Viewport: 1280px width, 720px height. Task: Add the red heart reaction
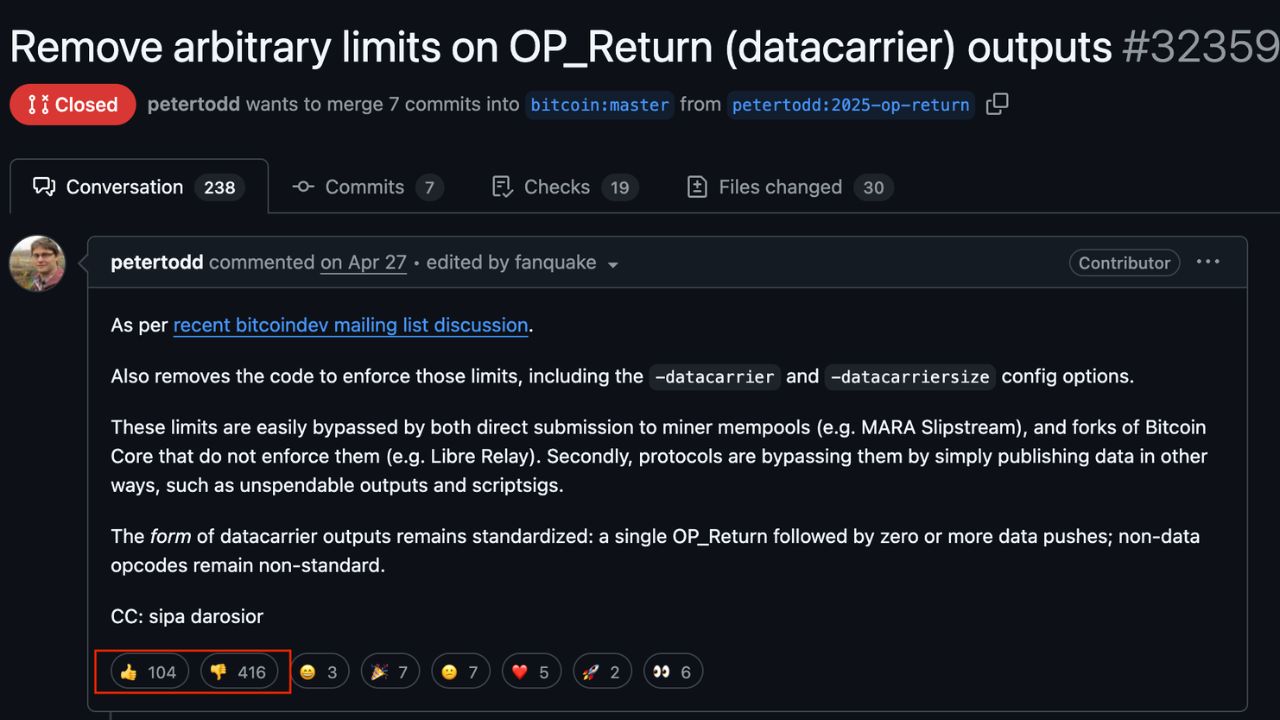point(532,672)
